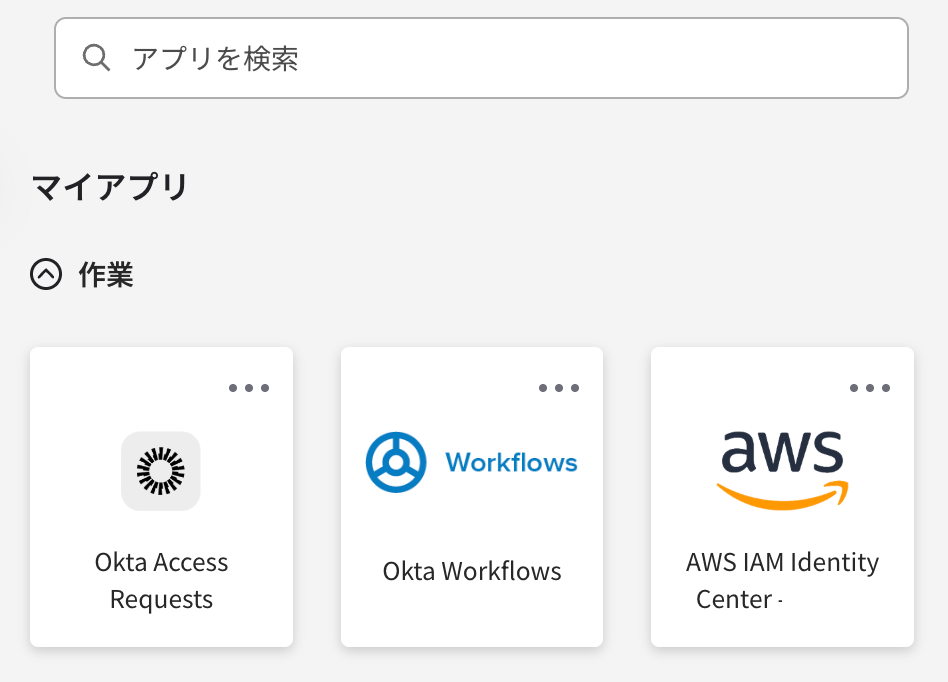The width and height of the screenshot is (948, 682).
Task: Click the 作業 section title
Action: point(106,274)
